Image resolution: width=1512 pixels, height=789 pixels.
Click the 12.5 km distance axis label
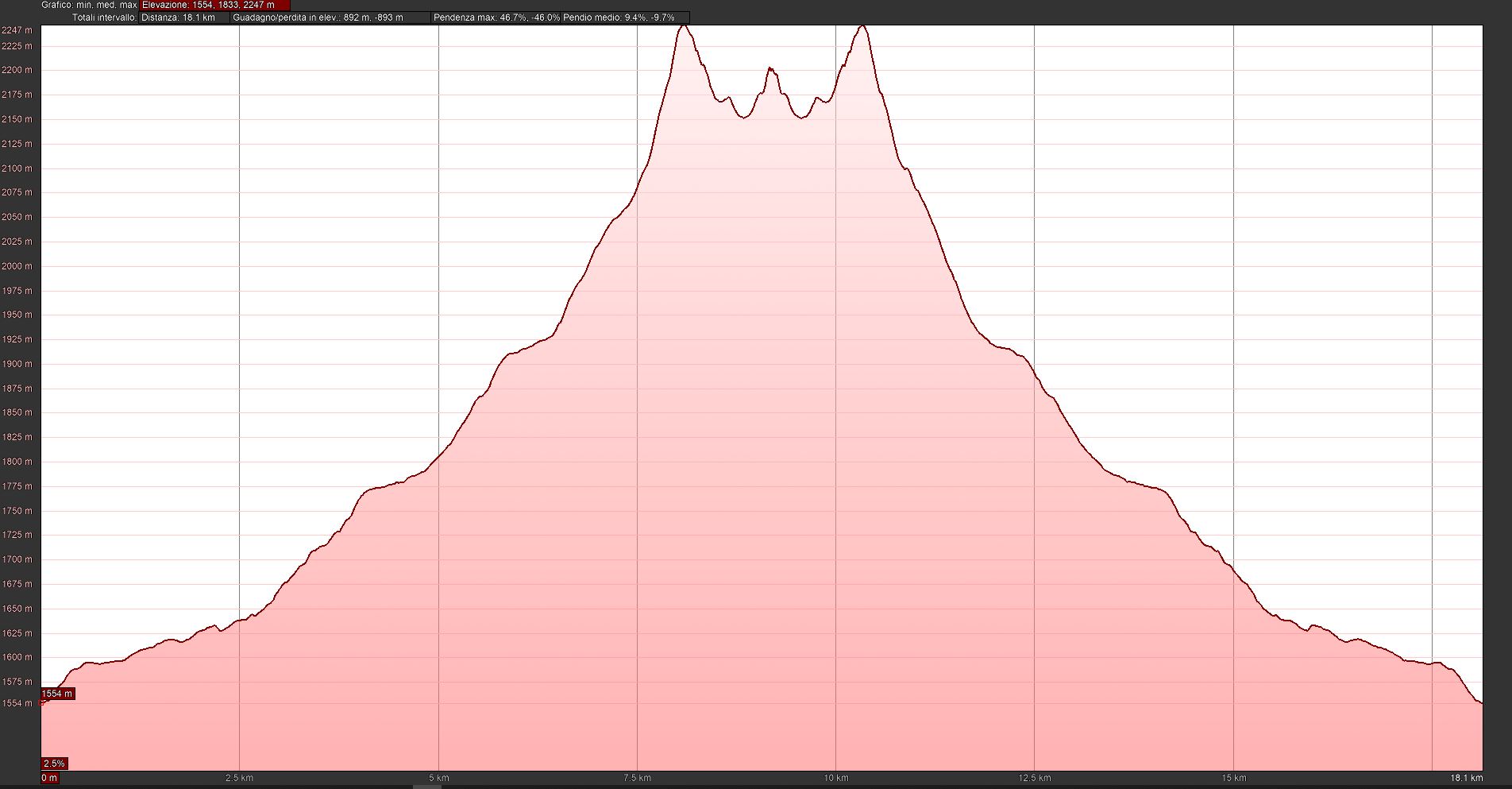point(1034,778)
